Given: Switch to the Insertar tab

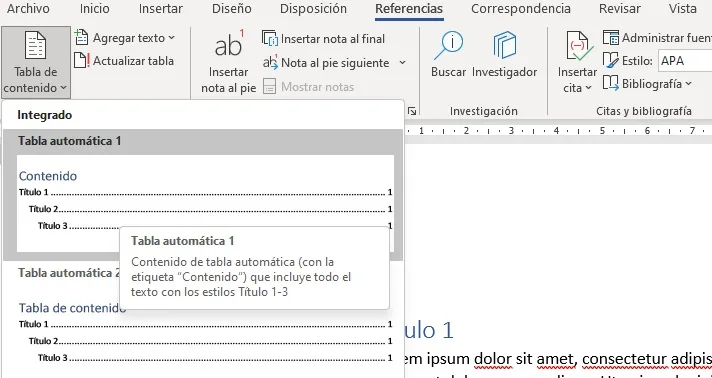Looking at the screenshot, I should click(x=161, y=8).
